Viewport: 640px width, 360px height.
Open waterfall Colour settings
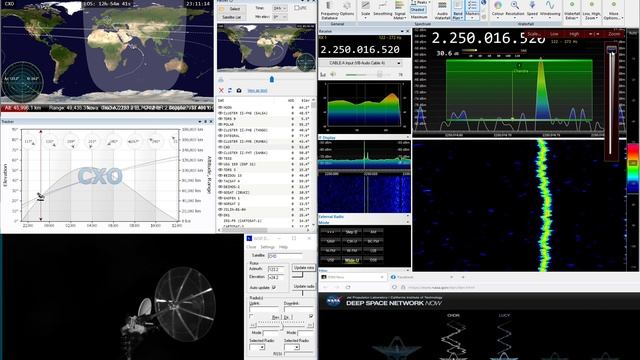pos(498,9)
